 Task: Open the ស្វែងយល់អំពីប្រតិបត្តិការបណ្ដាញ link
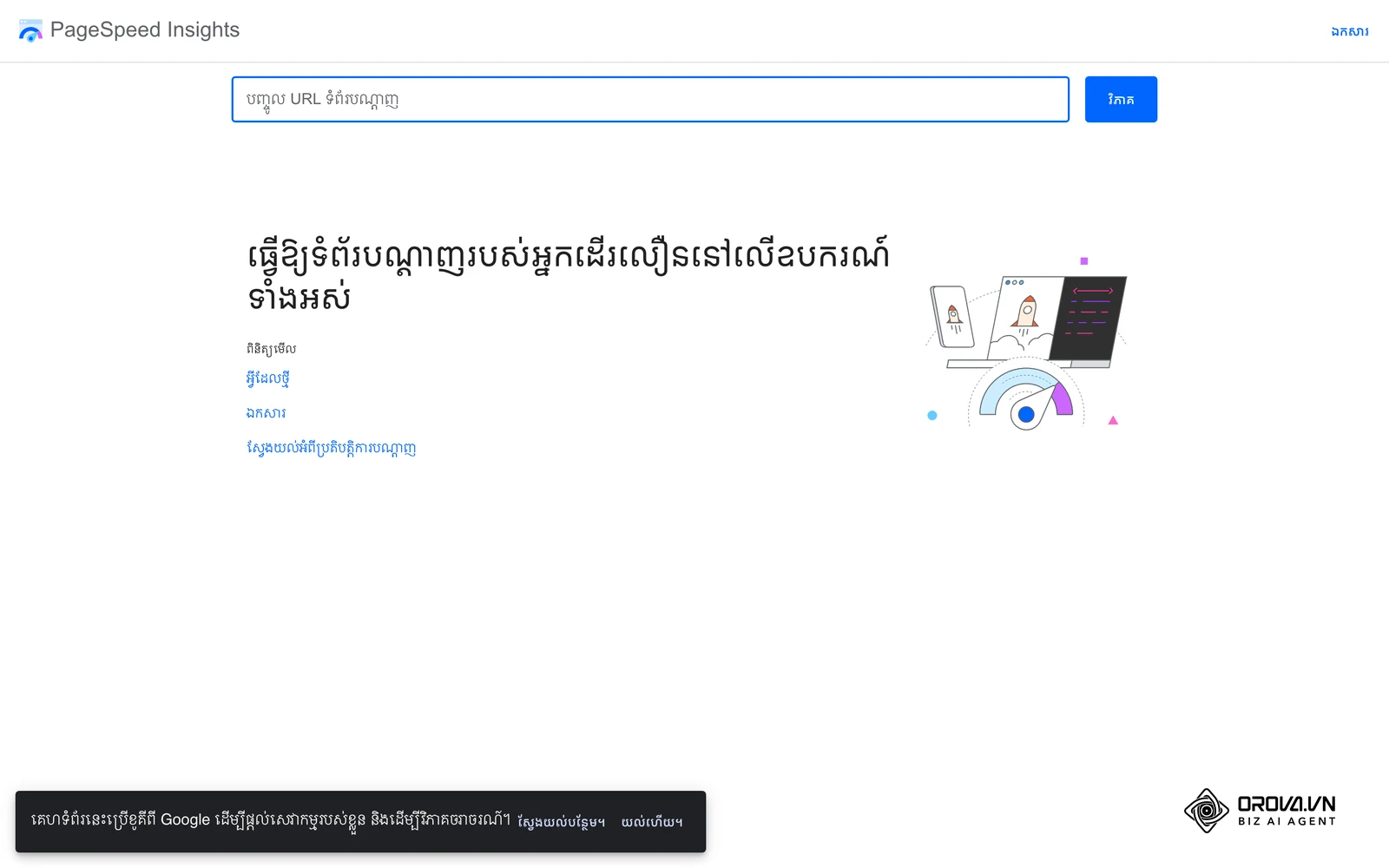point(331,448)
